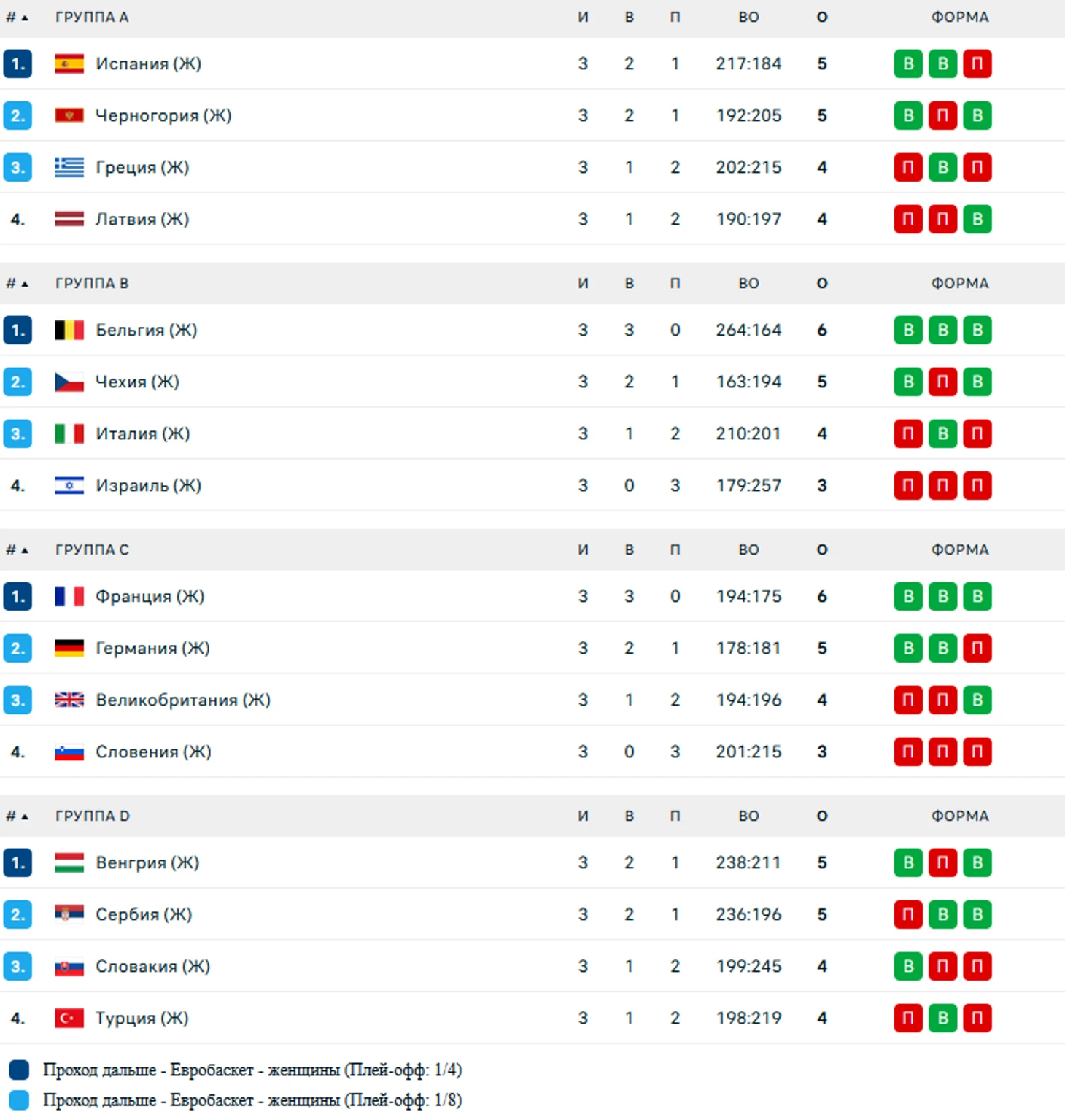Click the light blue 1/8 playoff legend swatch

point(19,1100)
